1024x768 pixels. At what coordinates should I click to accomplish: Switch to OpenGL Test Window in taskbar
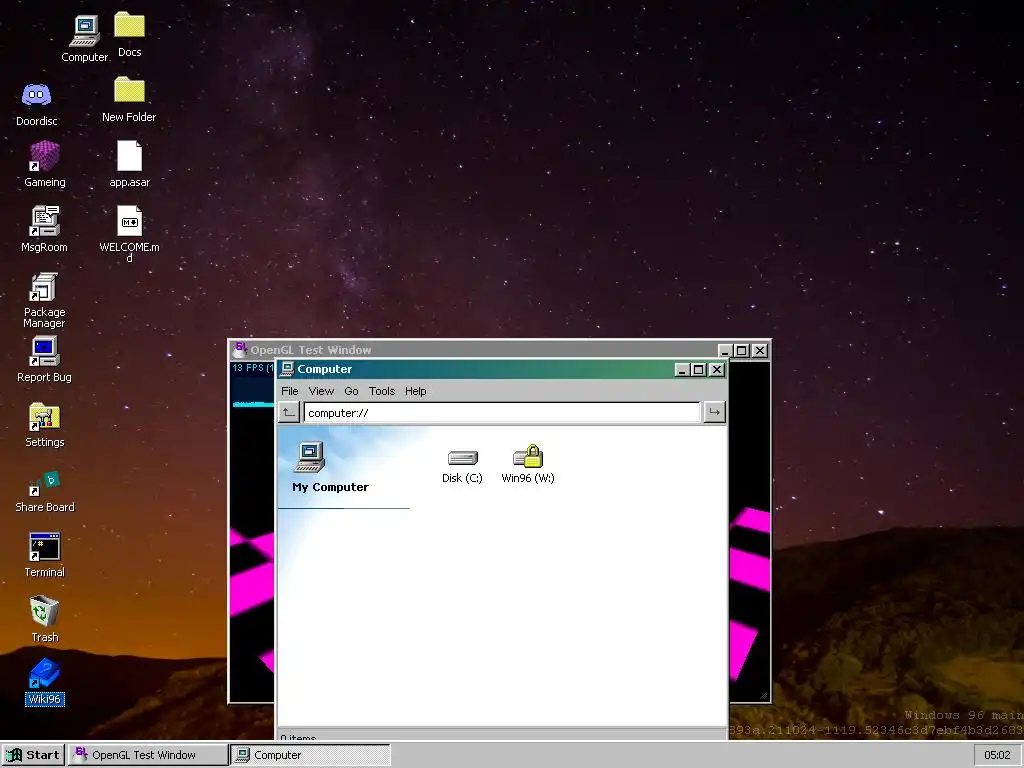pyautogui.click(x=148, y=755)
